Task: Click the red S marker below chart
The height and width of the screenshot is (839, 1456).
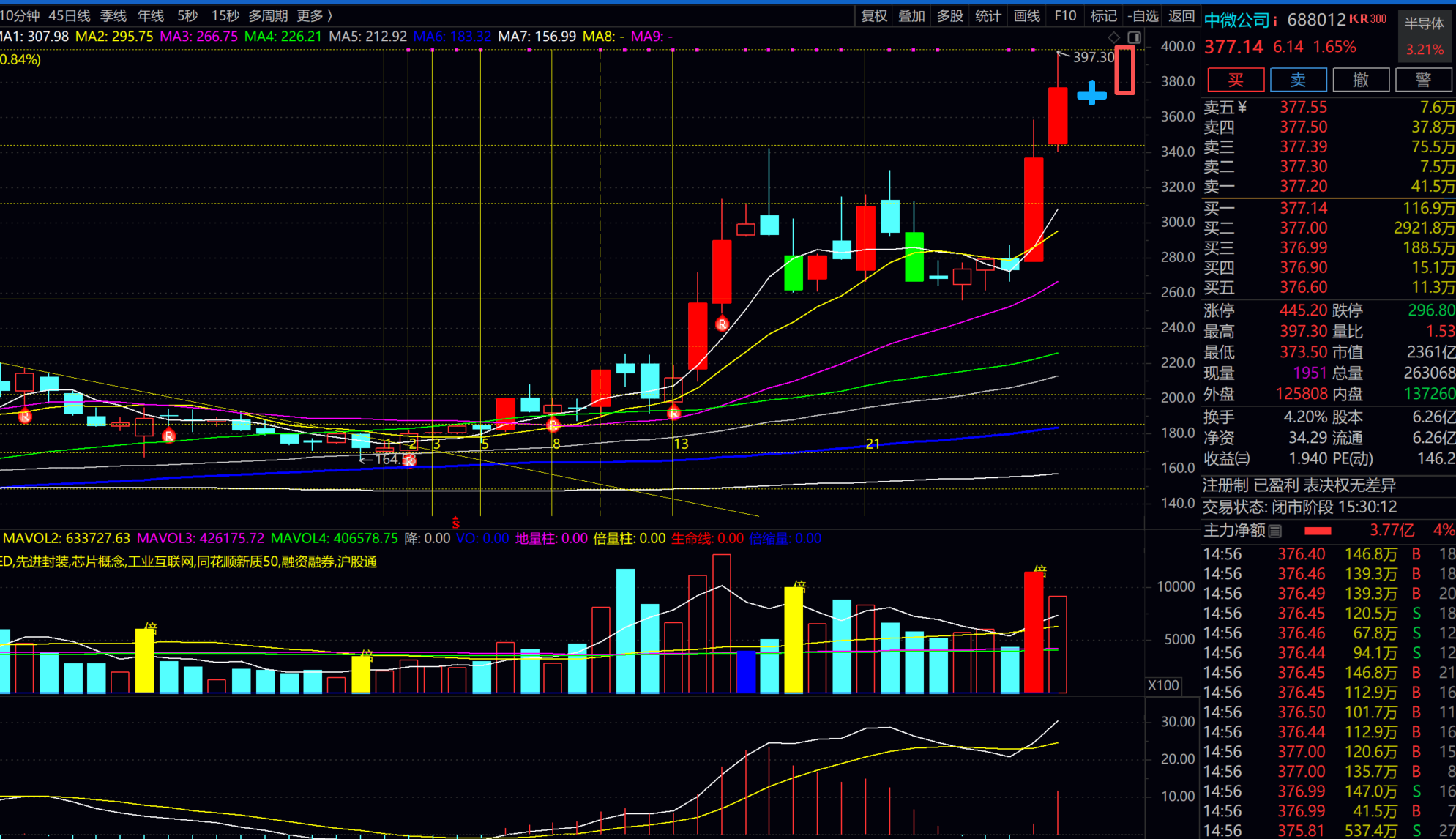Action: click(455, 523)
